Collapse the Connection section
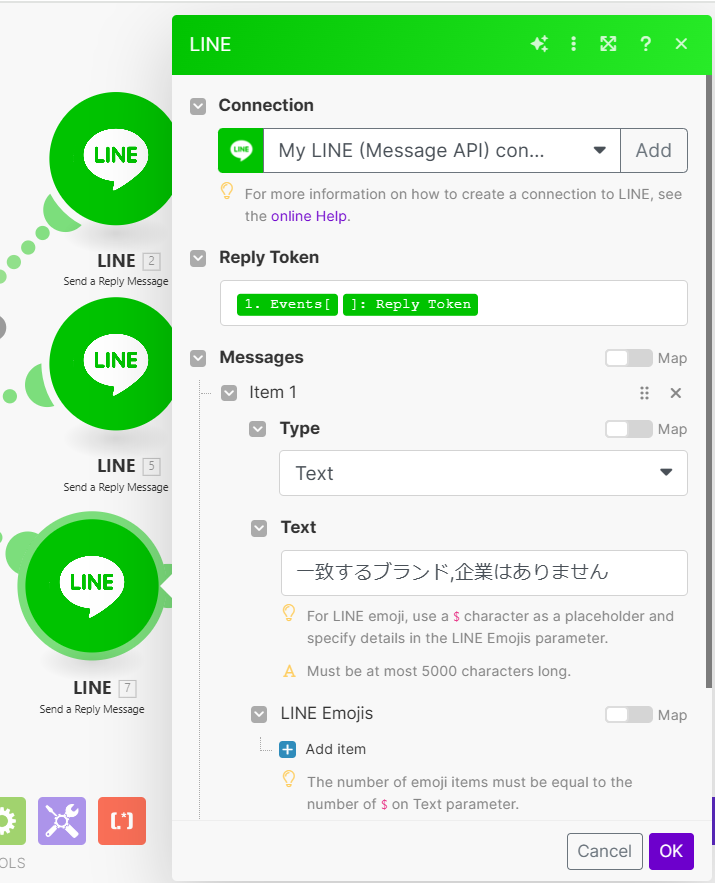 pos(198,106)
